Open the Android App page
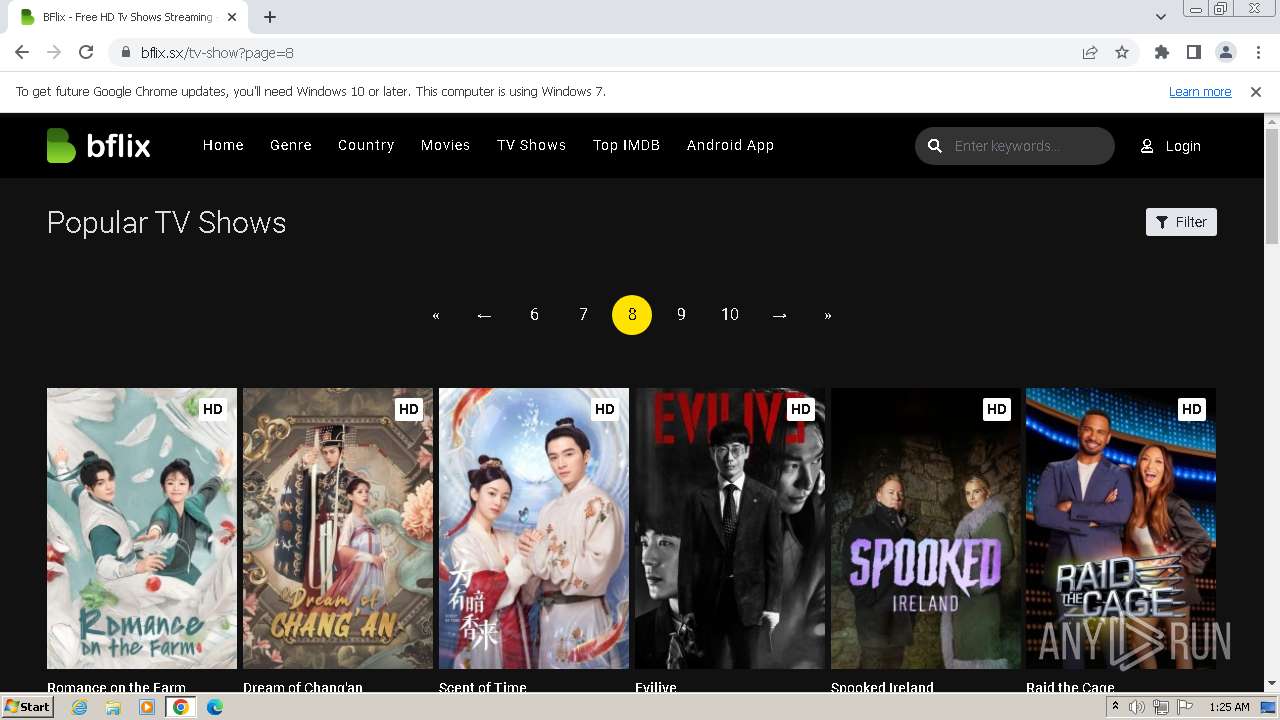Viewport: 1280px width, 720px height. pyautogui.click(x=730, y=145)
